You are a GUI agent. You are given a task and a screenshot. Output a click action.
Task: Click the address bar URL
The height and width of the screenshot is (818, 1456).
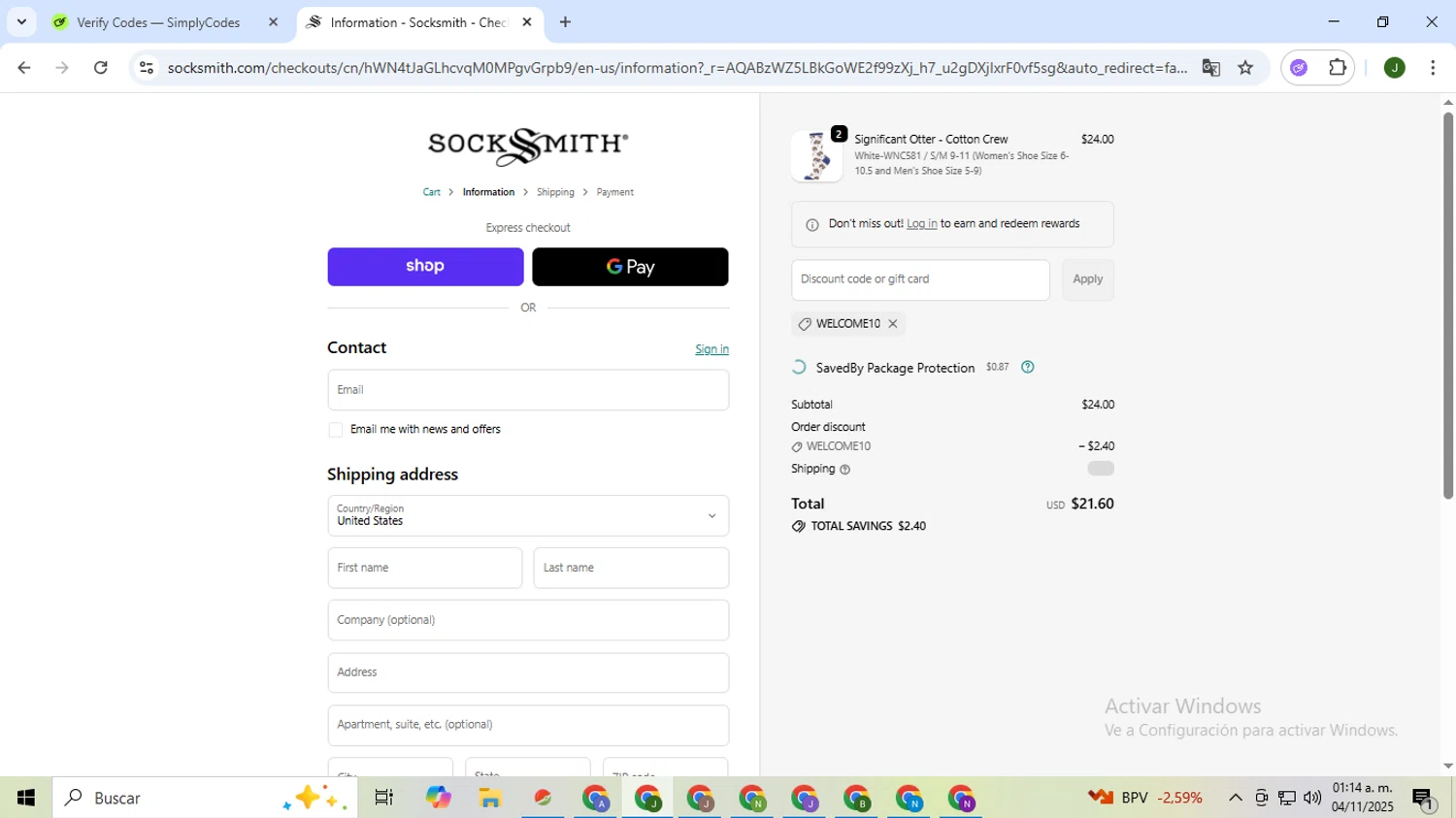[x=677, y=67]
